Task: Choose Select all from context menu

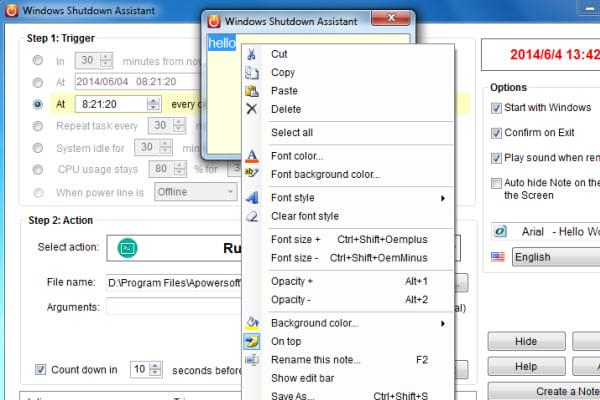Action: tap(292, 132)
